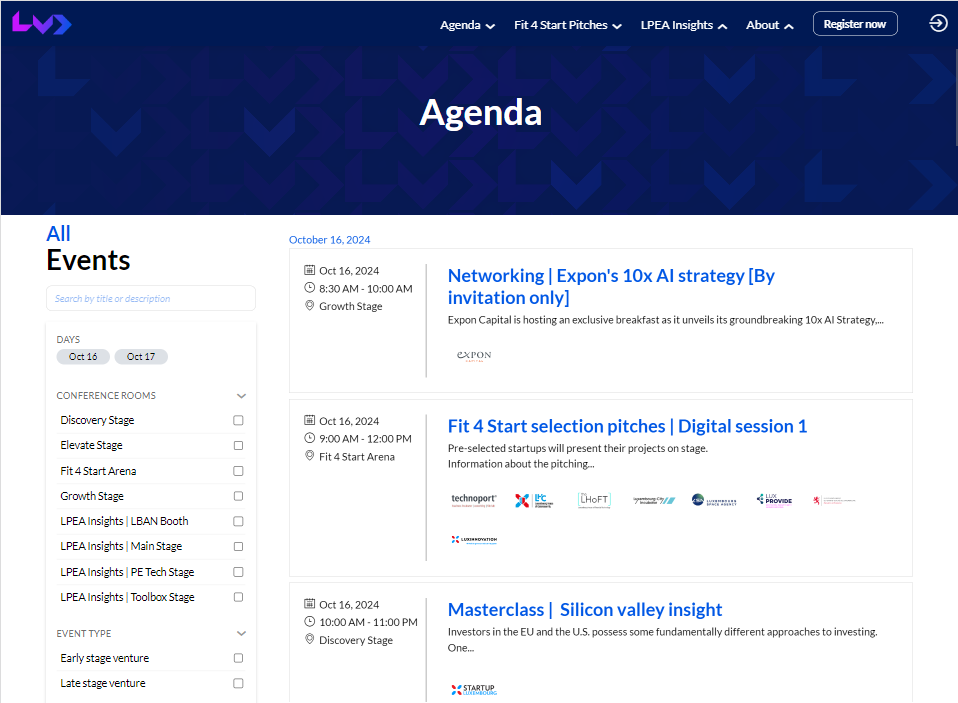Open the Agenda dropdown menu
Image resolution: width=958 pixels, height=703 pixels.
coord(467,25)
